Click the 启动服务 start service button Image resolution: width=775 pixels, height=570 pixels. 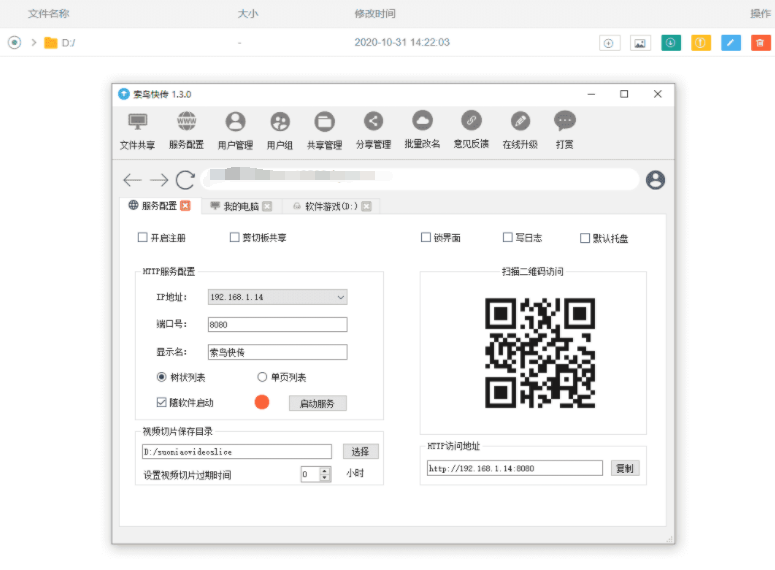coord(317,403)
